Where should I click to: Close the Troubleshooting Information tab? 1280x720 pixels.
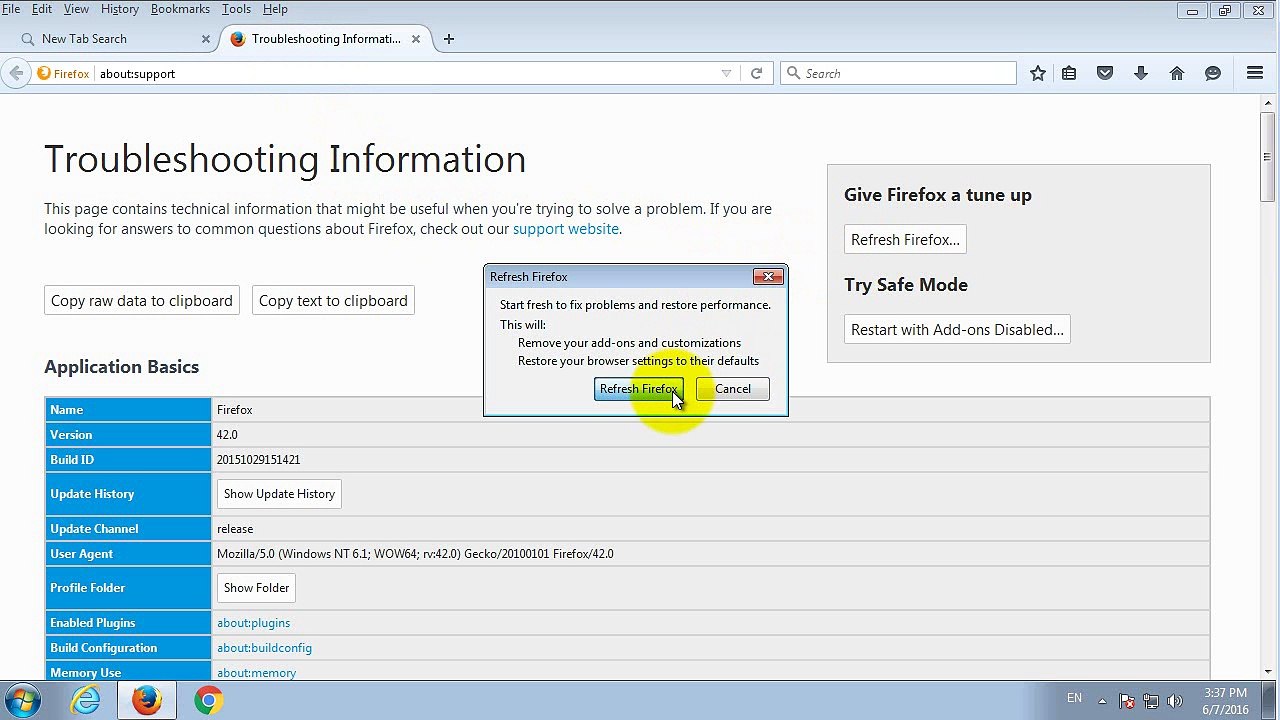[x=416, y=39]
